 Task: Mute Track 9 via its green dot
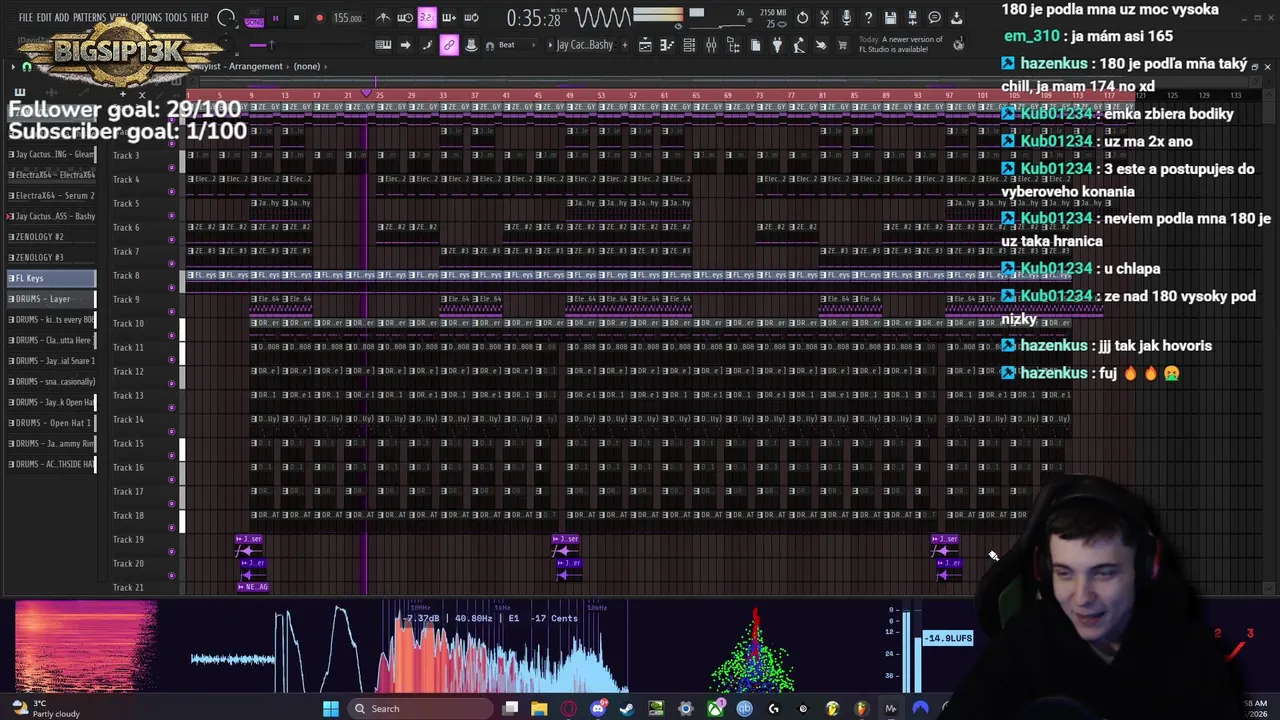[171, 311]
